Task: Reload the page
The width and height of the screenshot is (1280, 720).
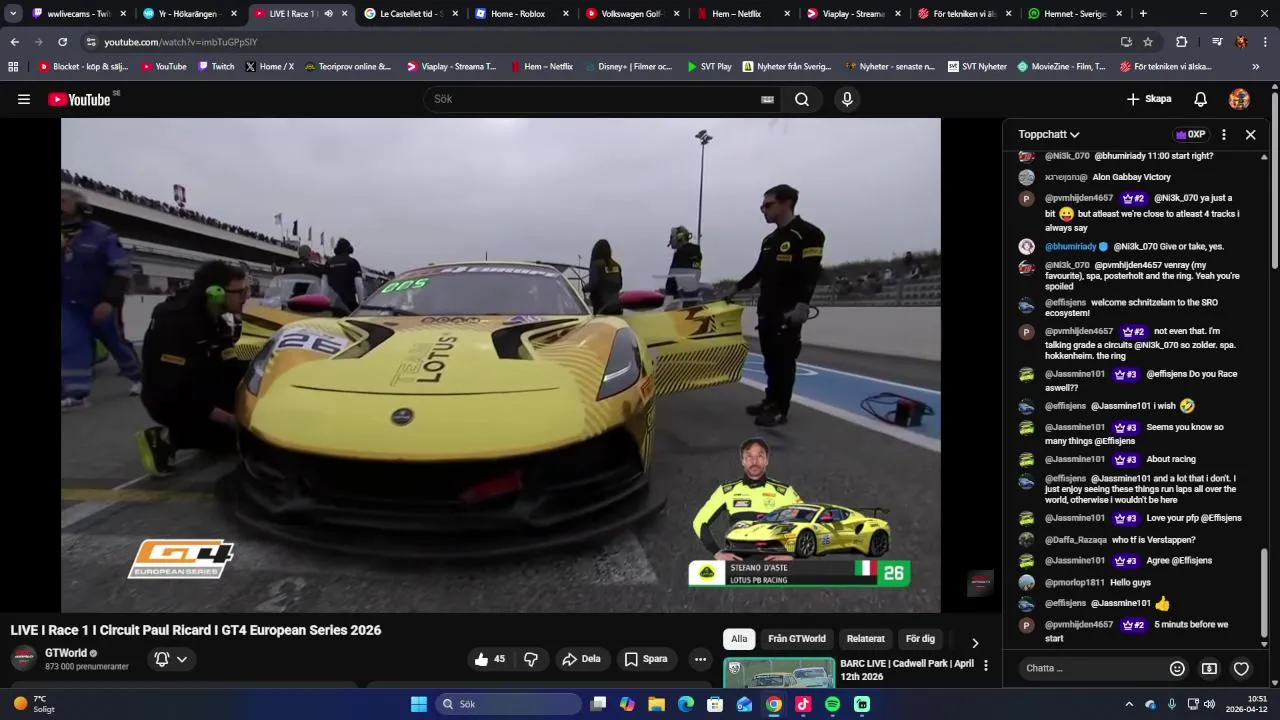Action: click(62, 42)
